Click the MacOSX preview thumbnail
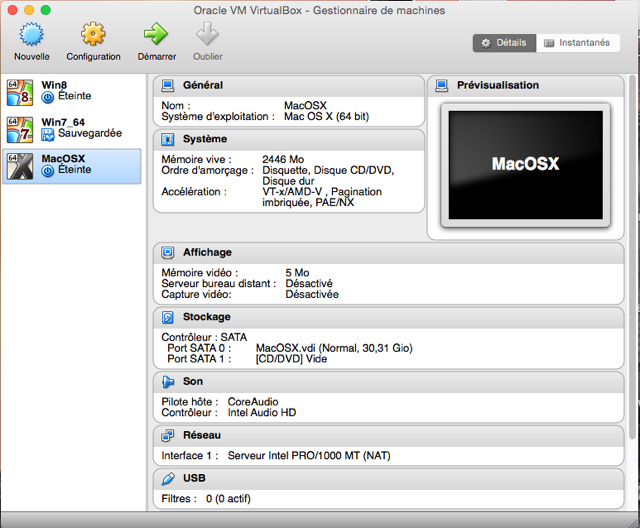 [x=526, y=165]
